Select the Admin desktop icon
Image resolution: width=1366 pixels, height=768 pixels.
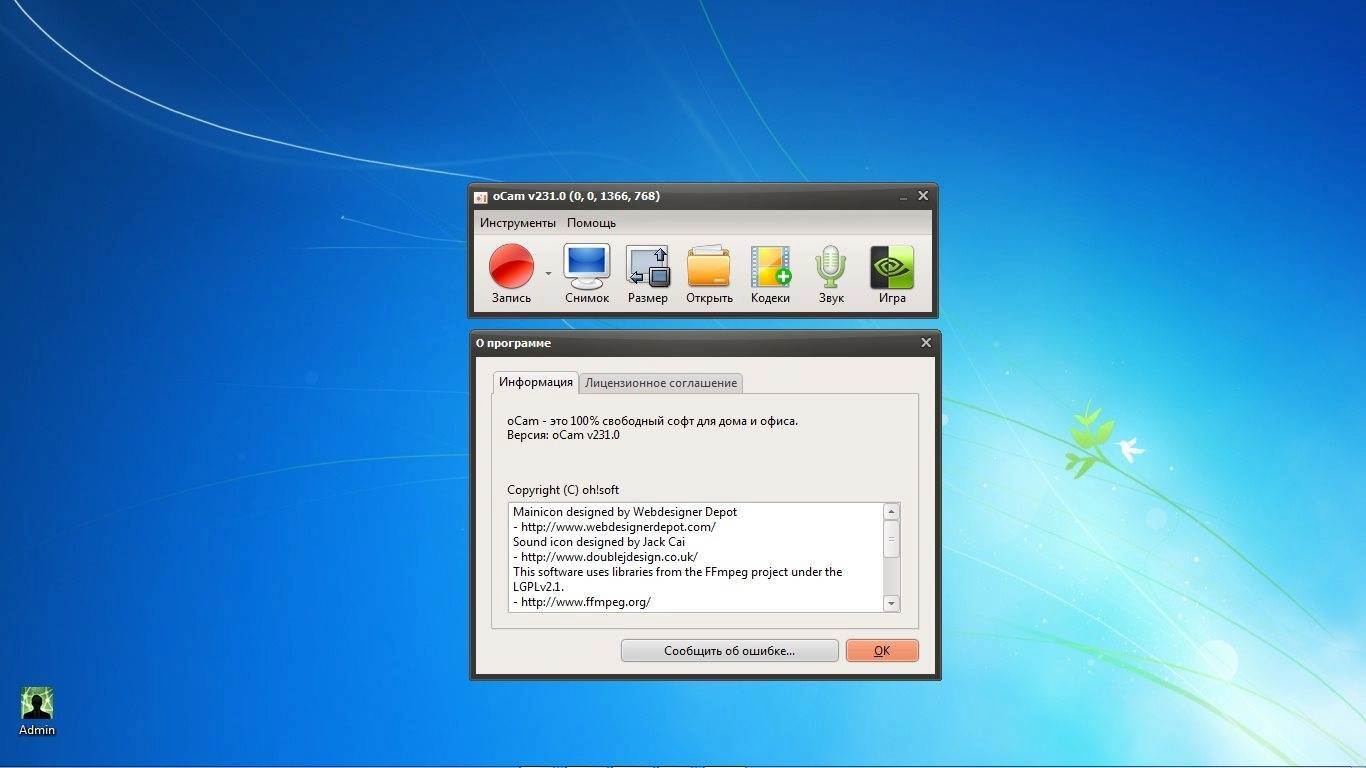click(37, 711)
